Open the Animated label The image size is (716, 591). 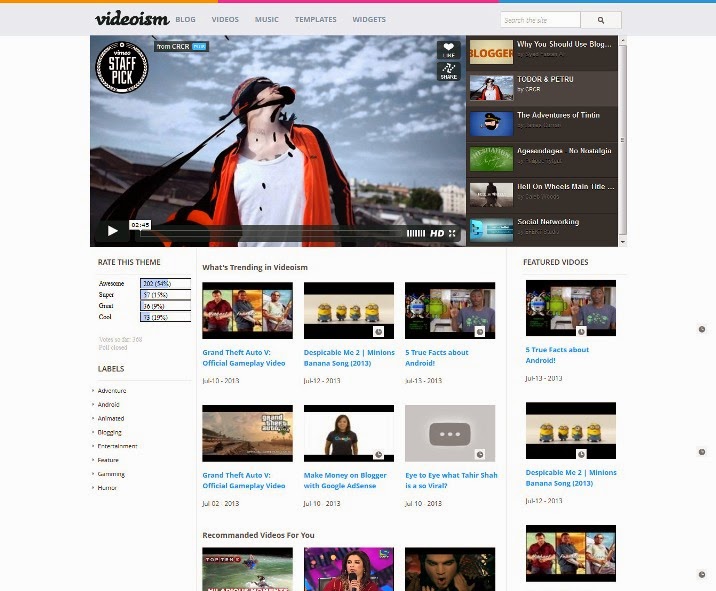[x=111, y=418]
